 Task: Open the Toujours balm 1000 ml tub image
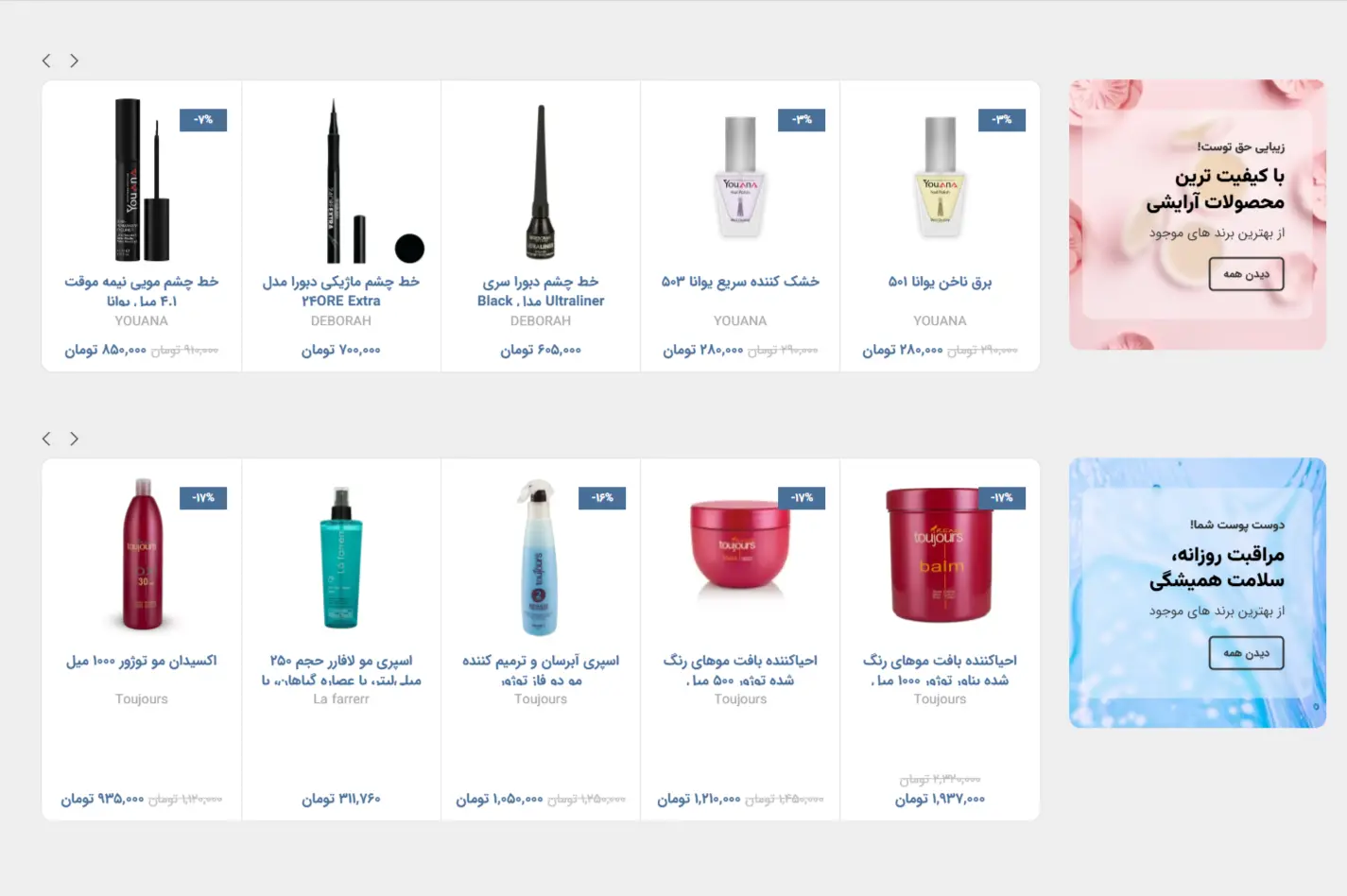(x=938, y=555)
